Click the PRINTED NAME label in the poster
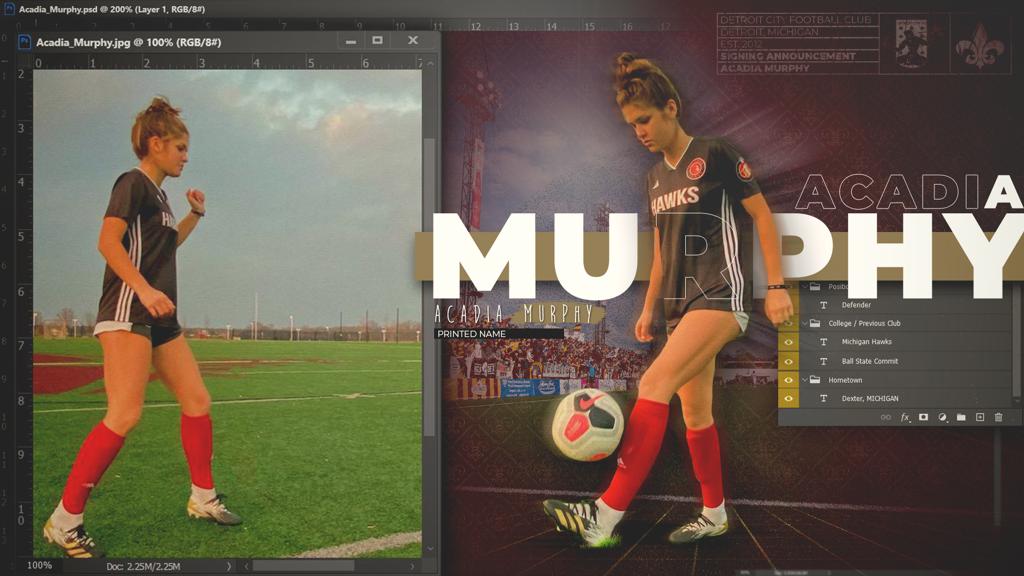 coord(472,334)
